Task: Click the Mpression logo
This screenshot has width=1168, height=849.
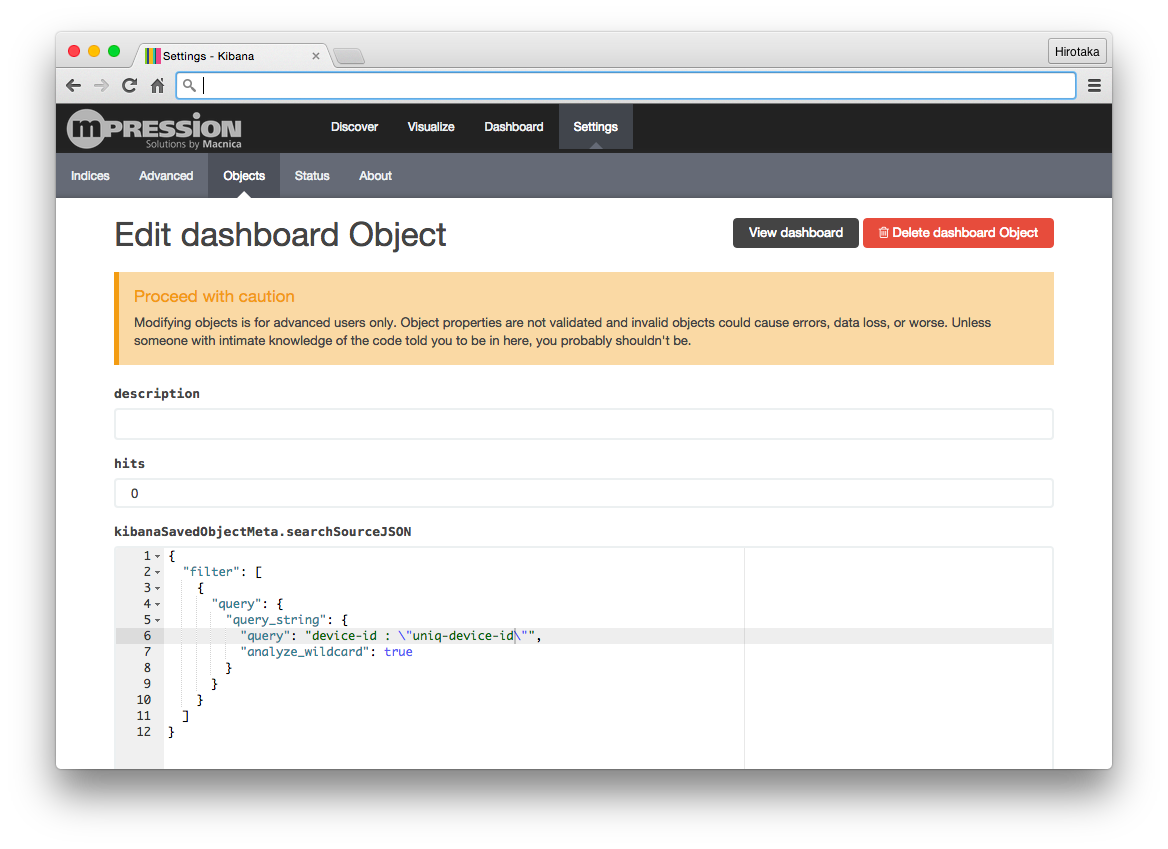Action: (154, 130)
